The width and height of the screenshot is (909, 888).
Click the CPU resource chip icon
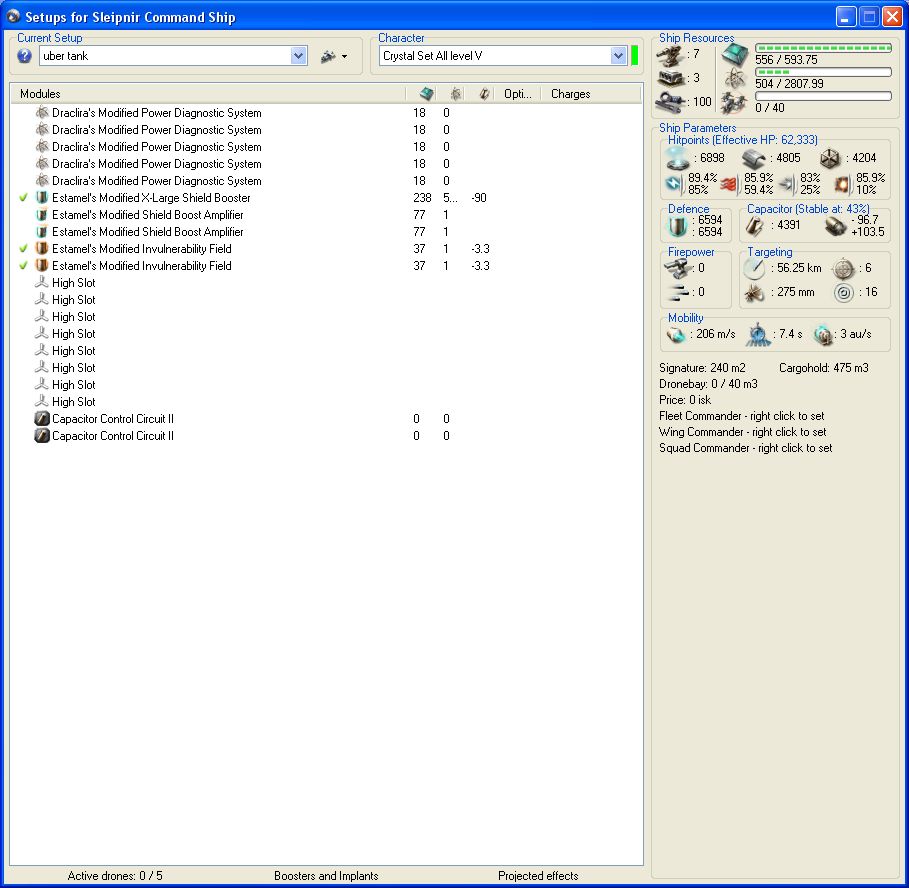coord(735,55)
